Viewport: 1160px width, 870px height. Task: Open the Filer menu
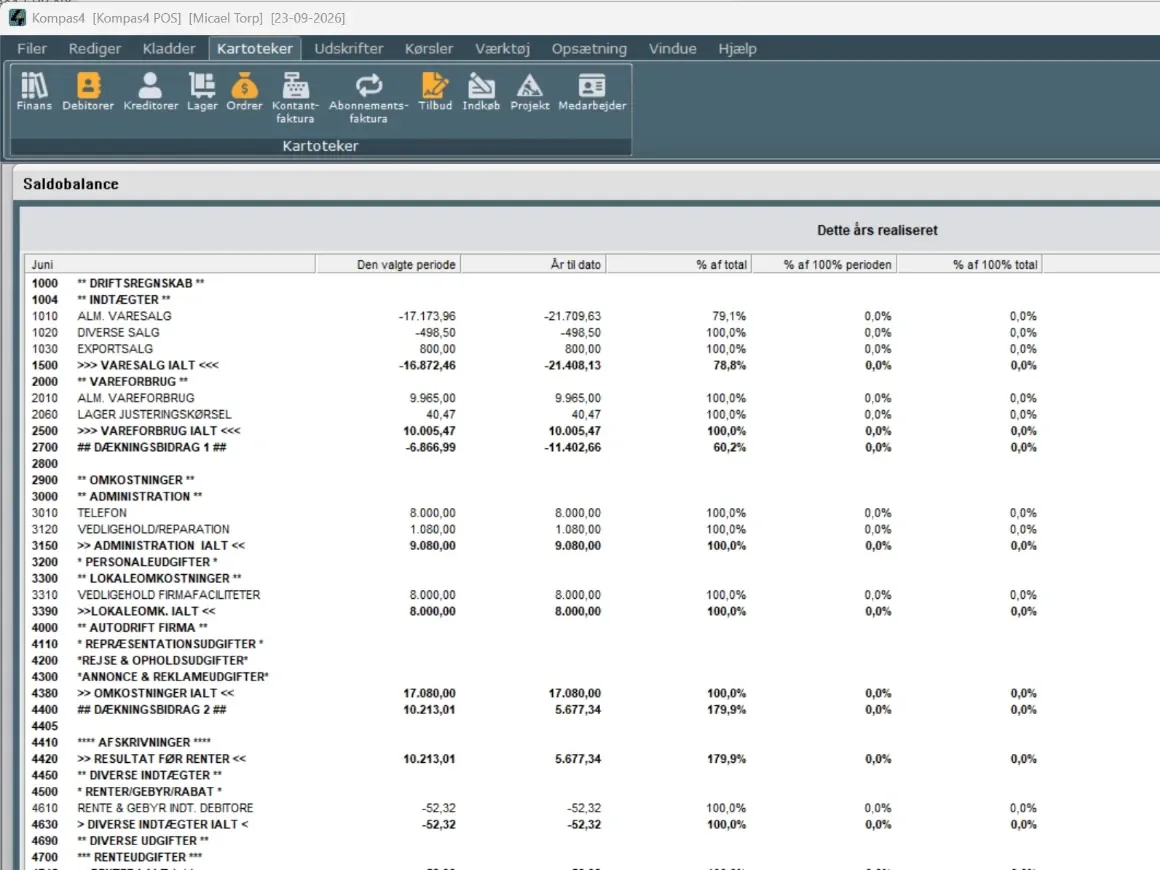(x=32, y=49)
